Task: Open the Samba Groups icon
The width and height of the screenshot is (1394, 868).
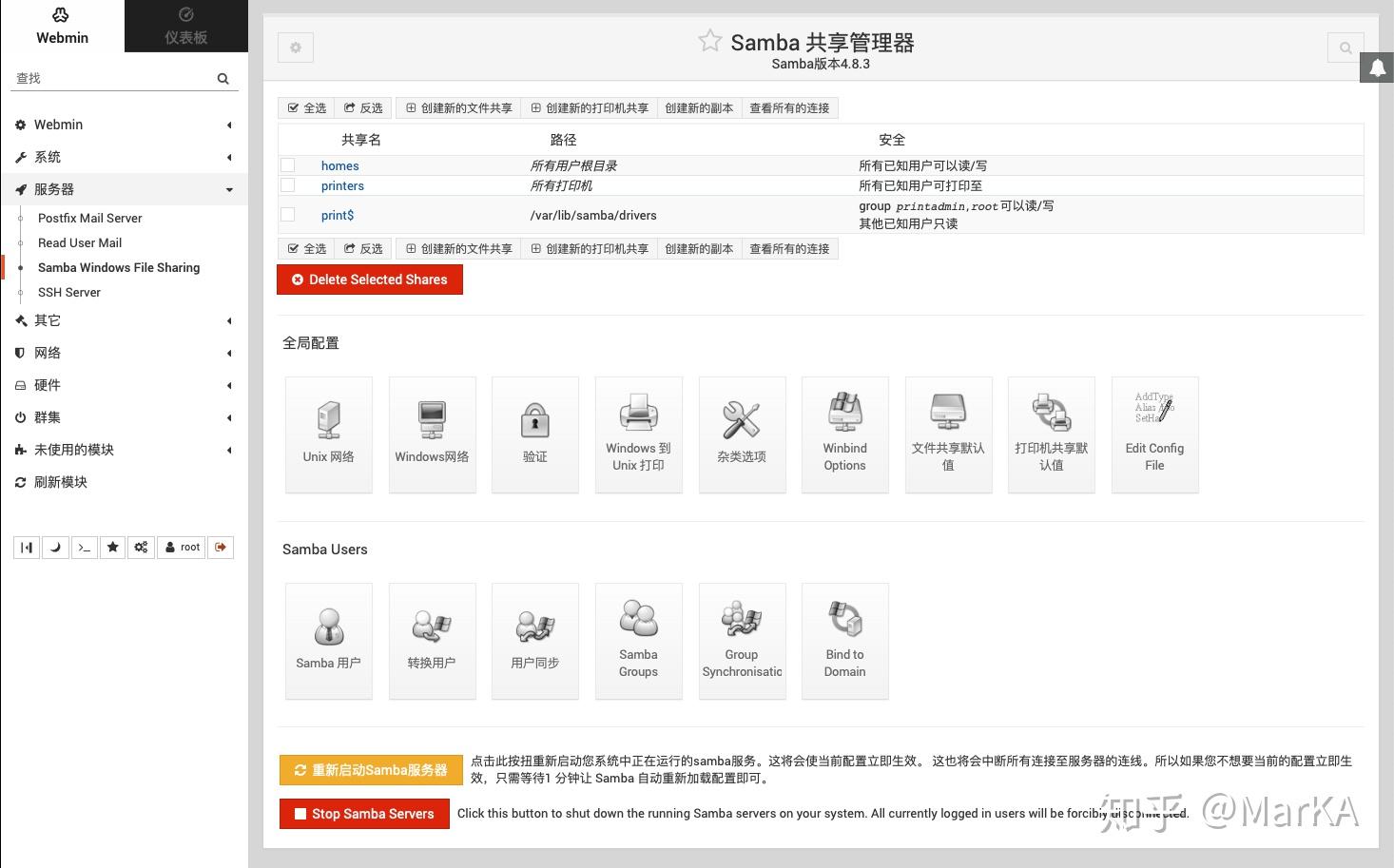Action: click(x=639, y=641)
